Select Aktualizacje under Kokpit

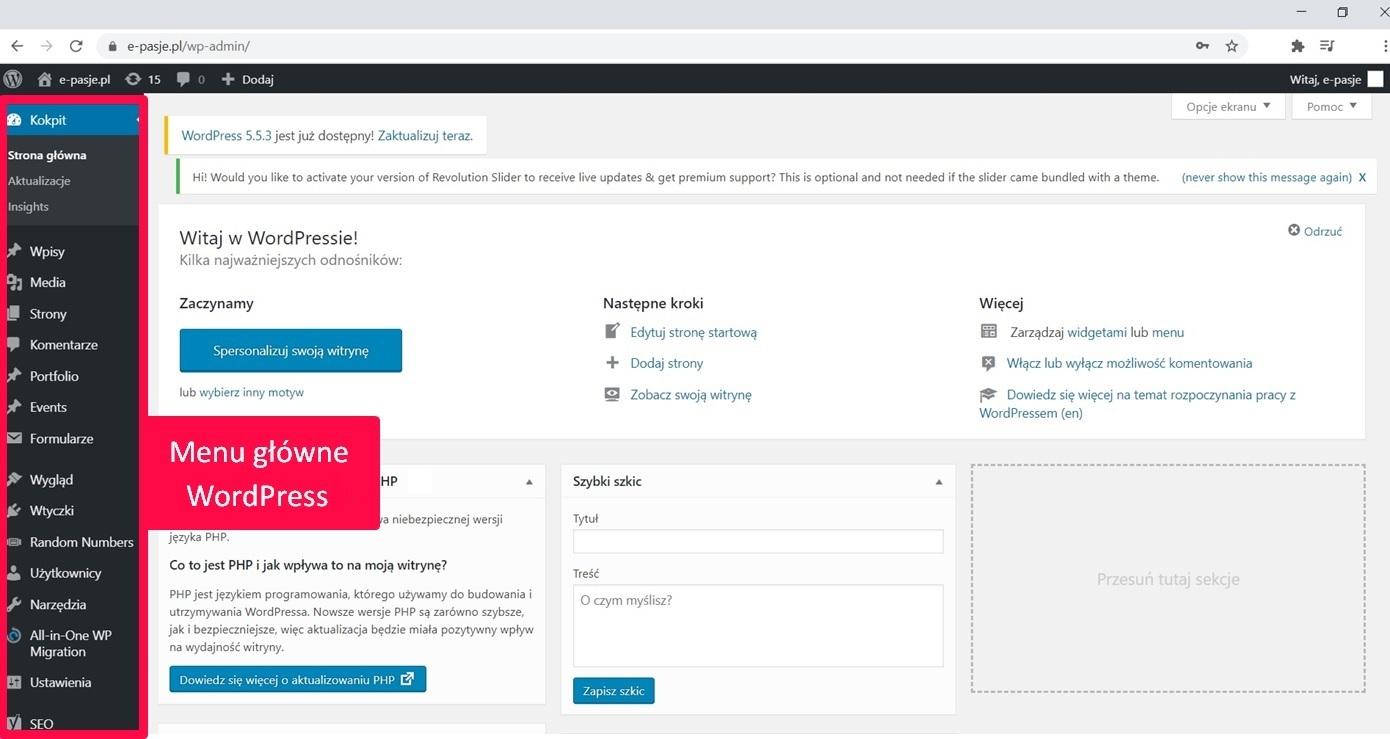tap(40, 181)
